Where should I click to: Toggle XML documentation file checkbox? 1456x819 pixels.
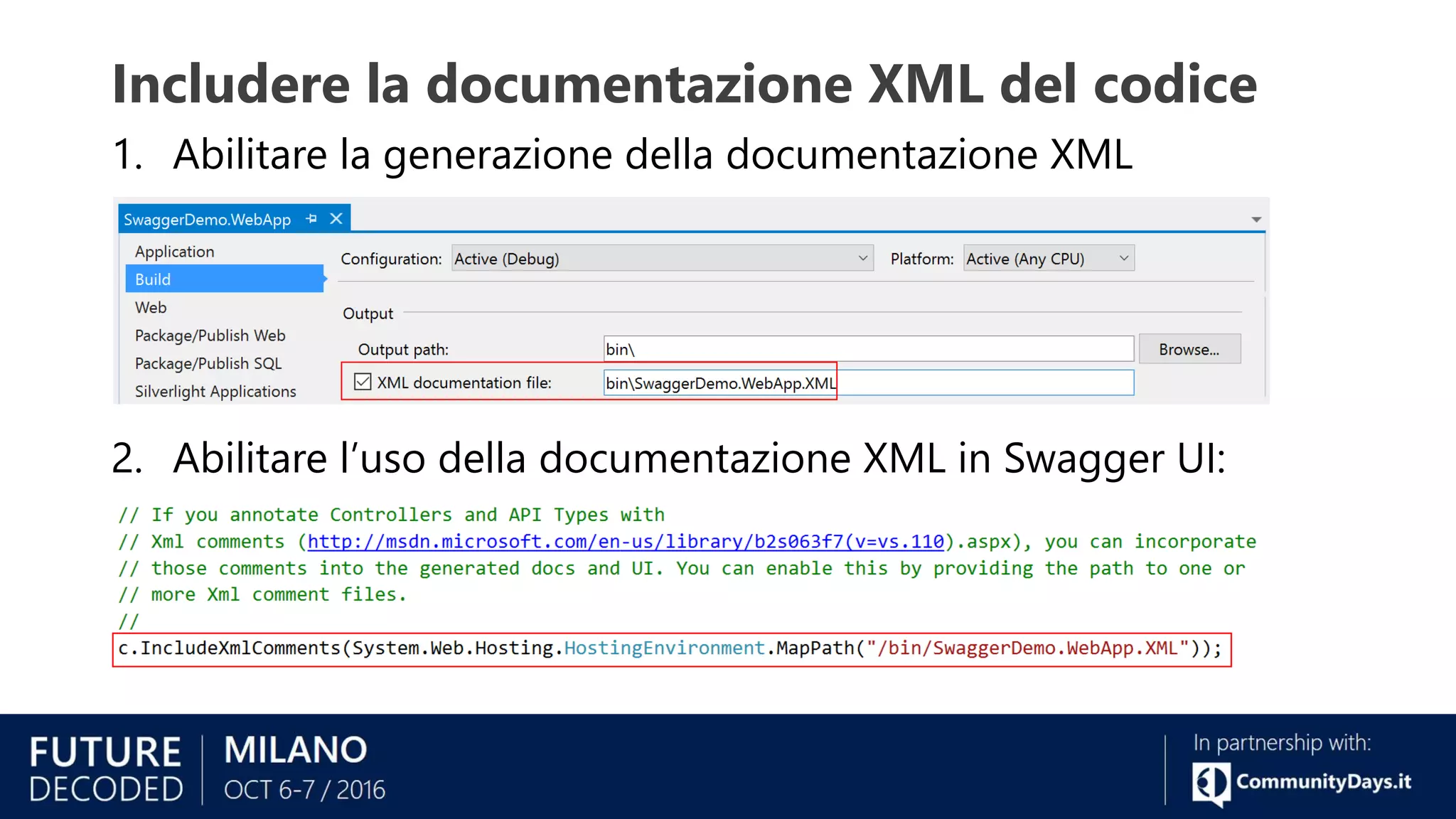coord(363,382)
